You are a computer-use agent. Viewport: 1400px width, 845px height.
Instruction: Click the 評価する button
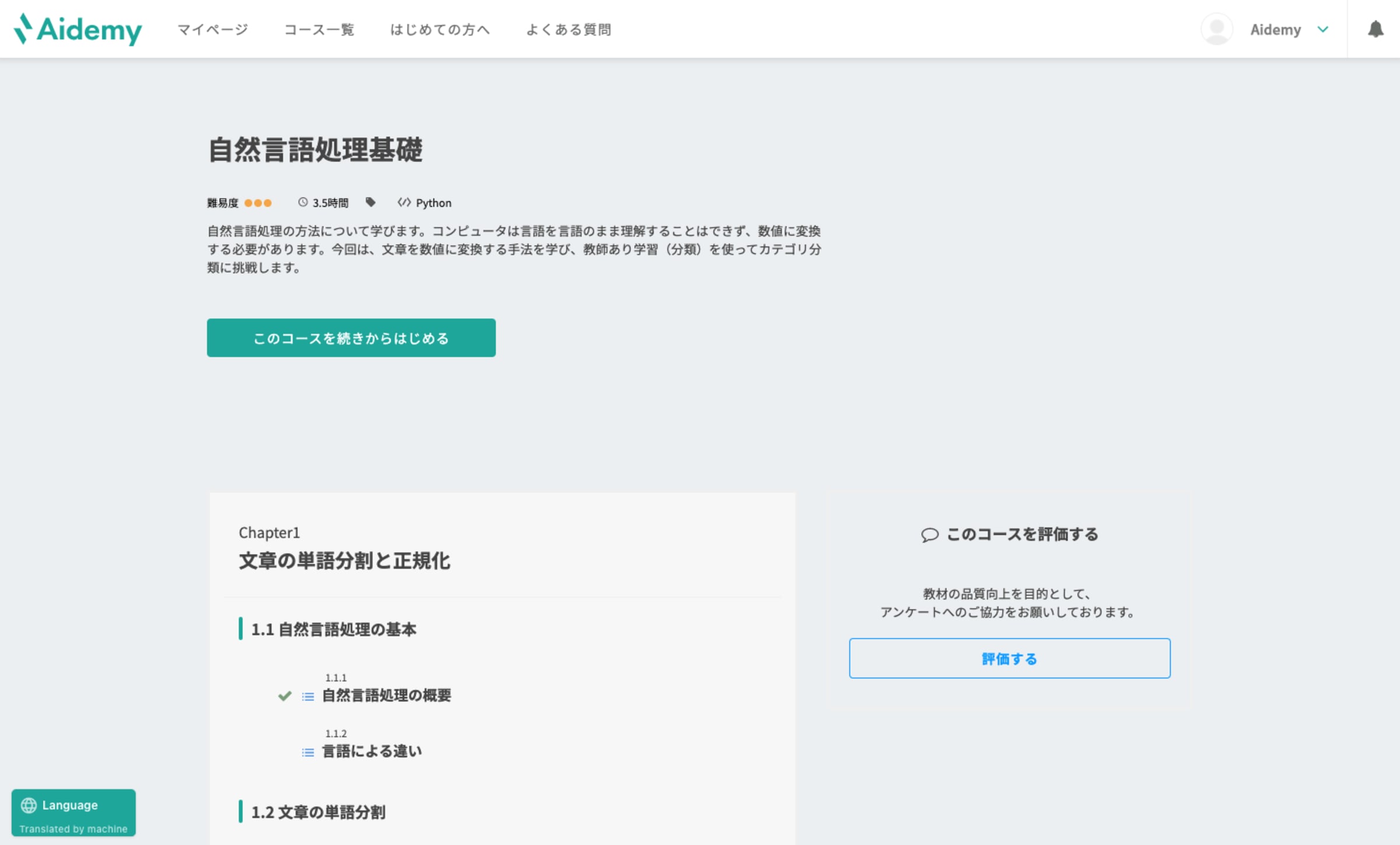coord(1009,658)
